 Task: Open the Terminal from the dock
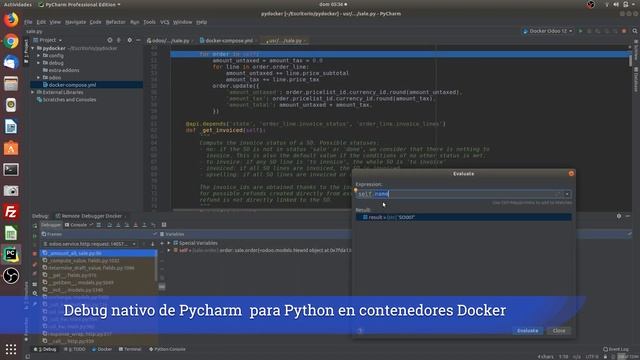tap(11, 169)
